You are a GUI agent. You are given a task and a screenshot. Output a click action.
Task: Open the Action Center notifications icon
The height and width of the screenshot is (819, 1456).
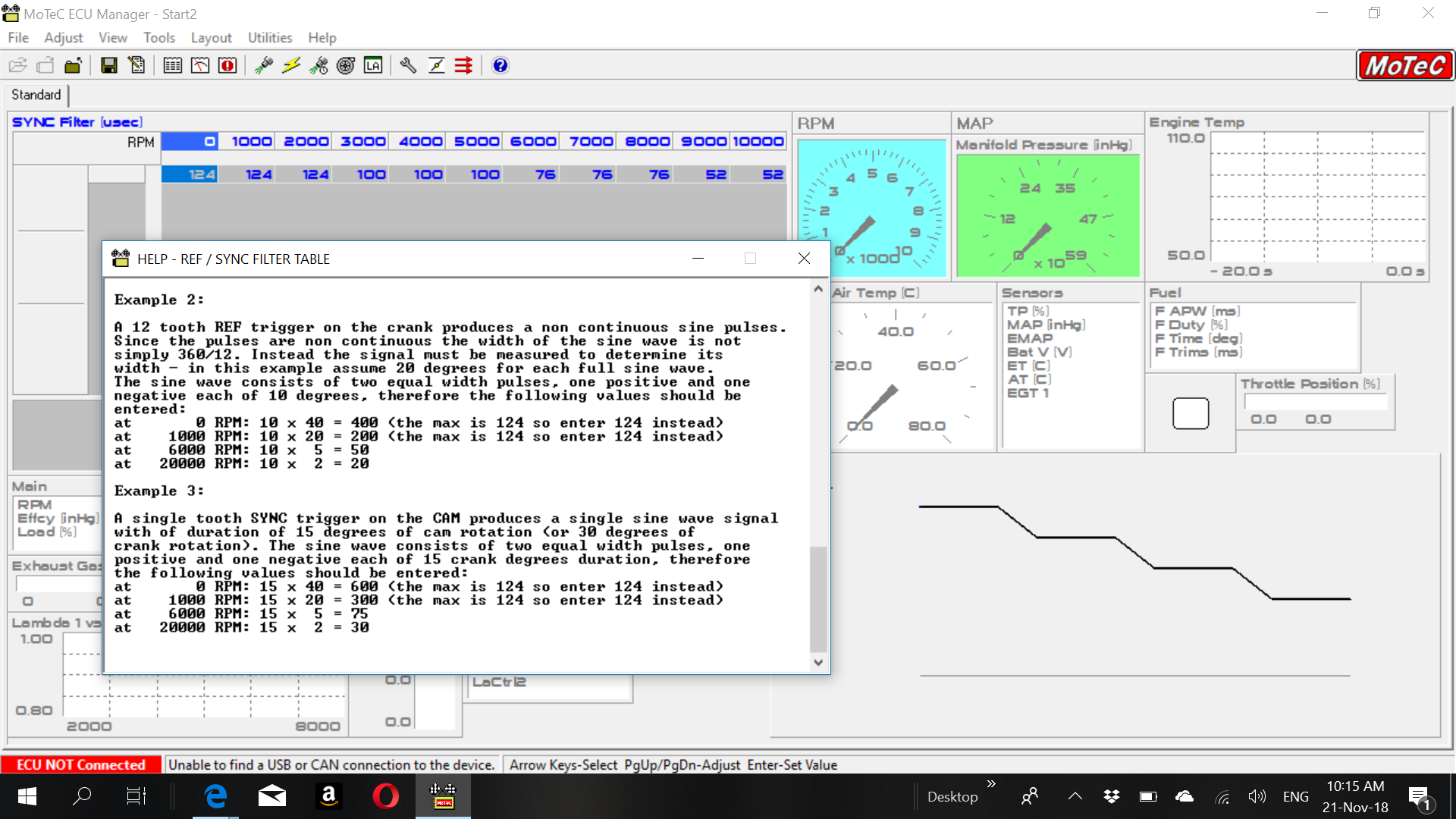(1420, 798)
